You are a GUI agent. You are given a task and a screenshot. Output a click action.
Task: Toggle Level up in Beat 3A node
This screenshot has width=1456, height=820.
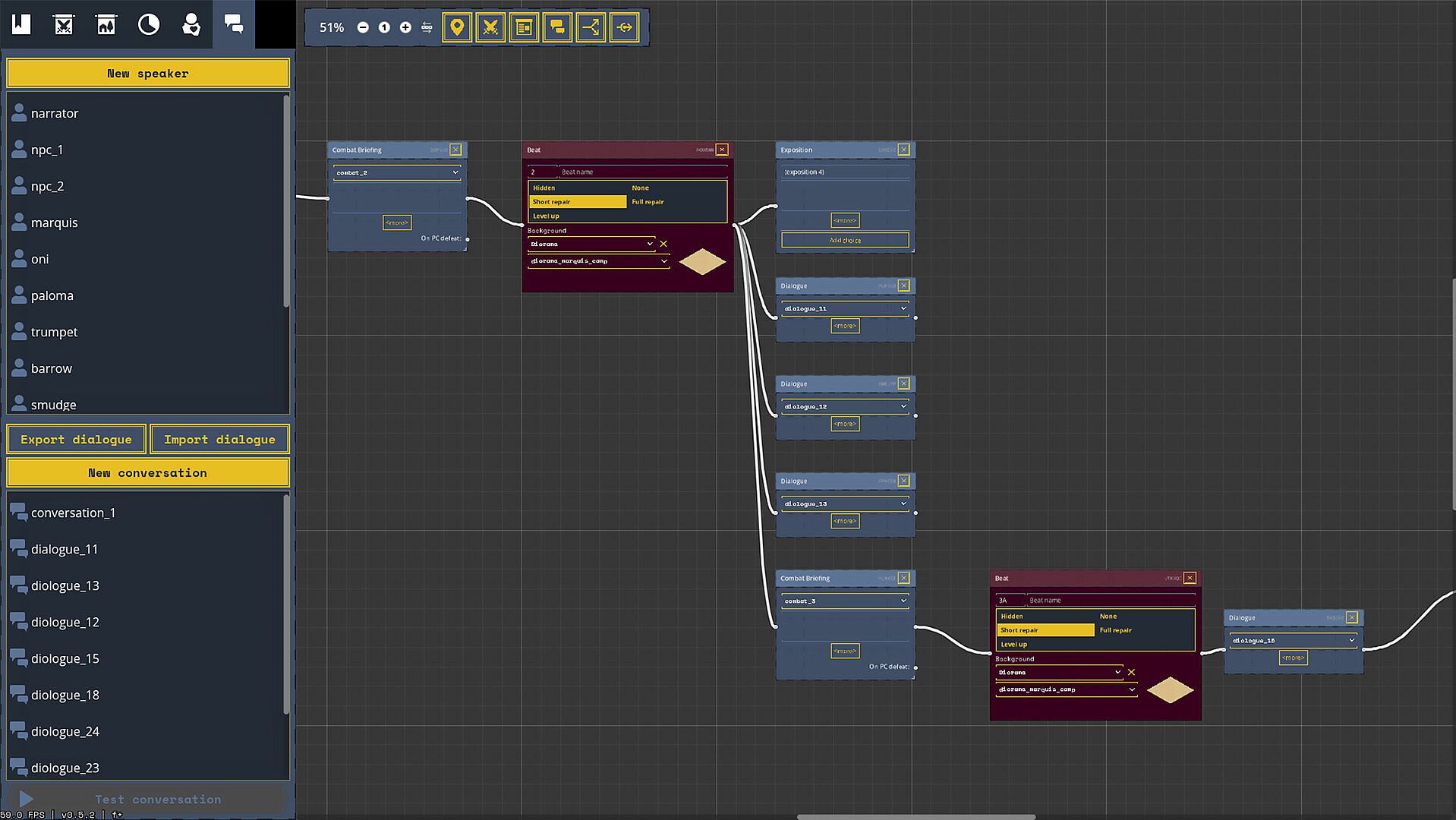click(x=1045, y=644)
